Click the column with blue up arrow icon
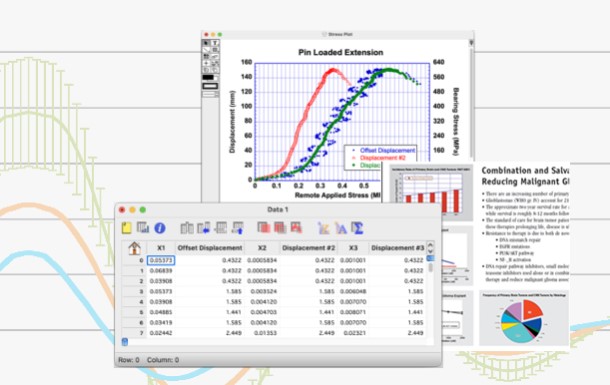The image size is (610, 385). [238, 228]
